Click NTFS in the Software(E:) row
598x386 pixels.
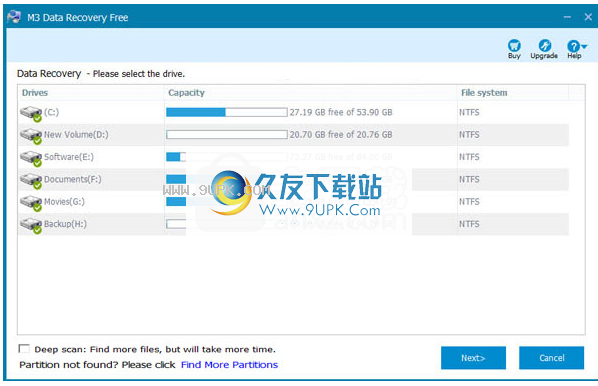(469, 157)
